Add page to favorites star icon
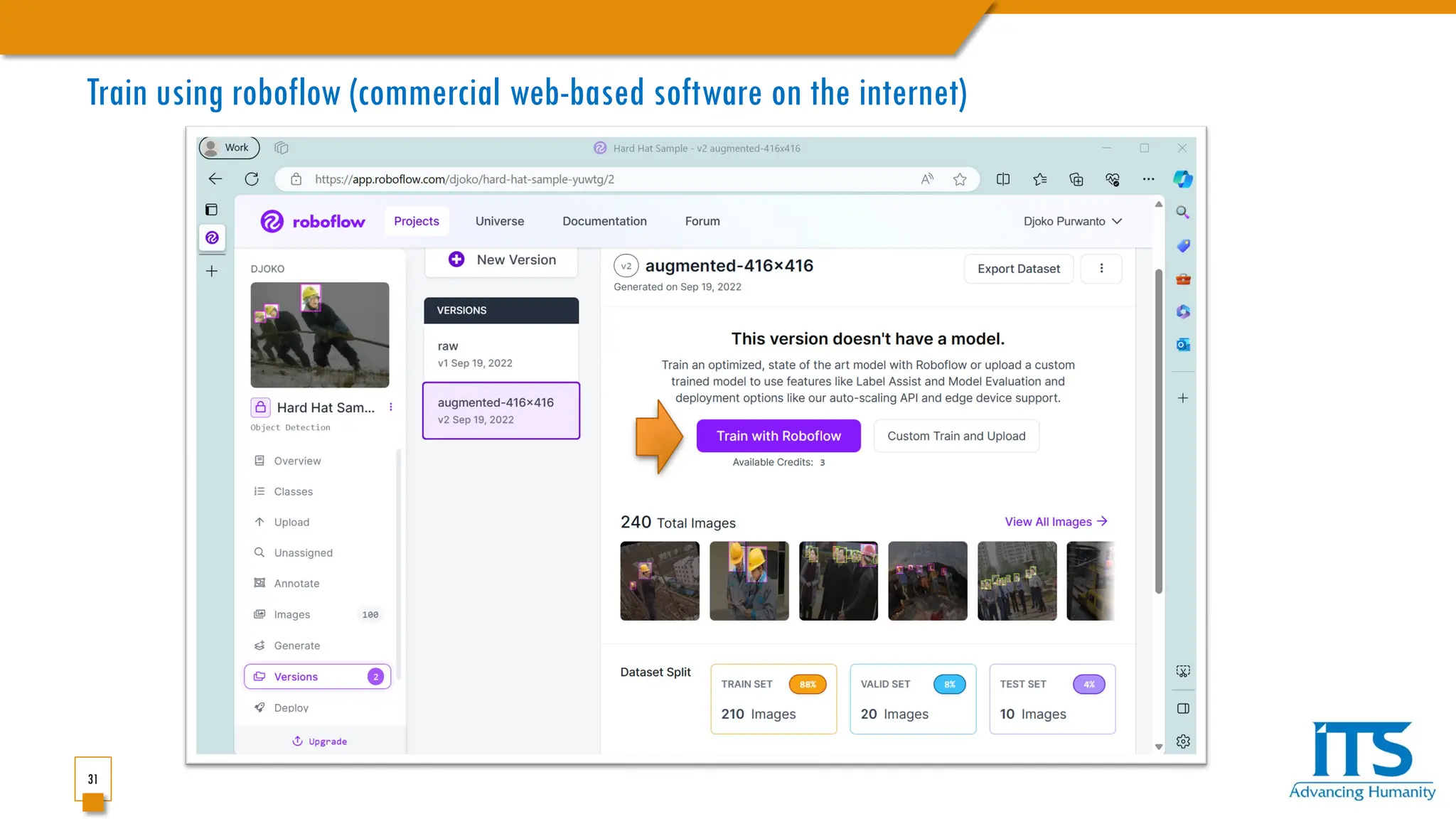The image size is (1456, 819). (960, 179)
